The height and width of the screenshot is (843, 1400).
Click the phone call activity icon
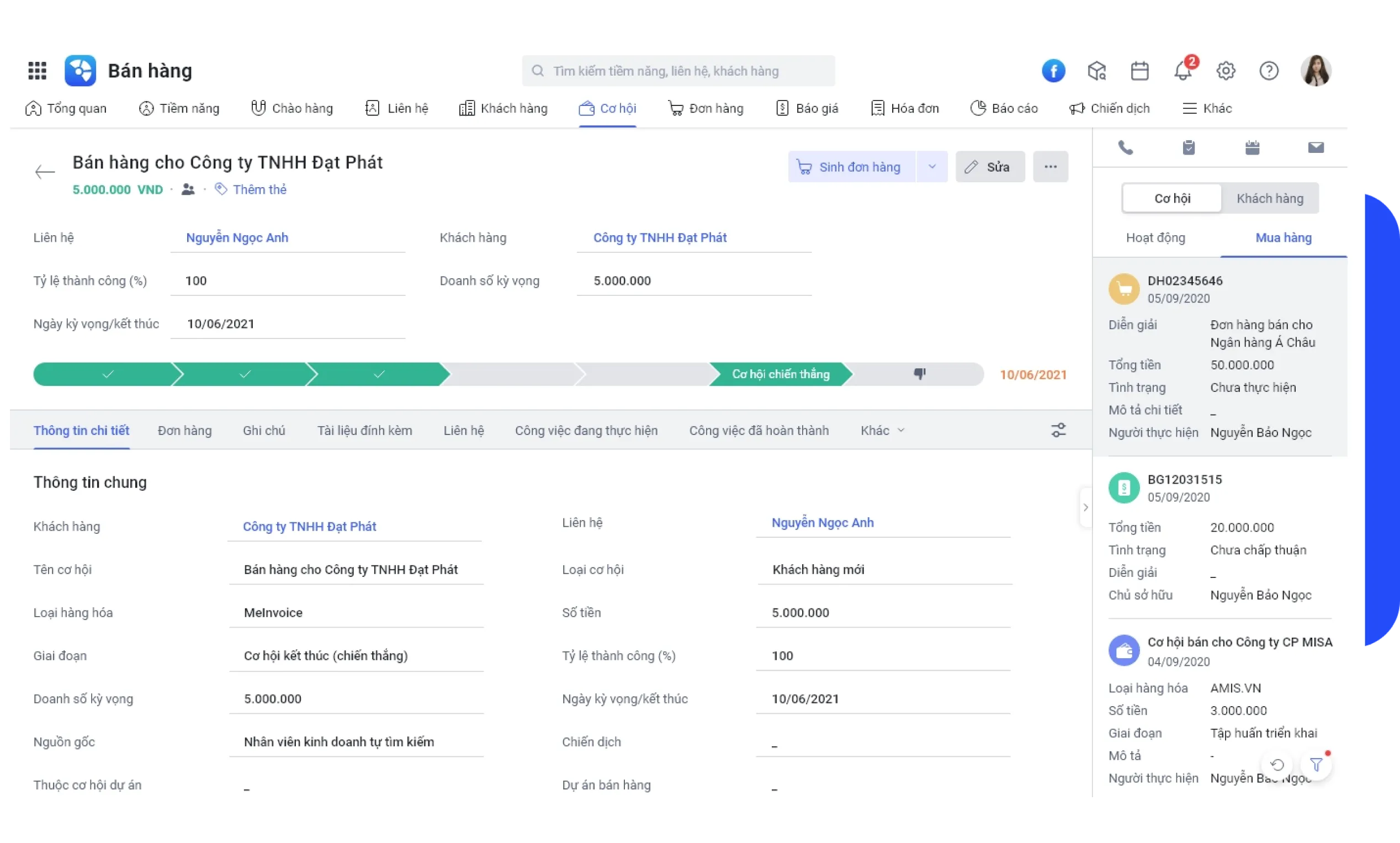tap(1126, 148)
